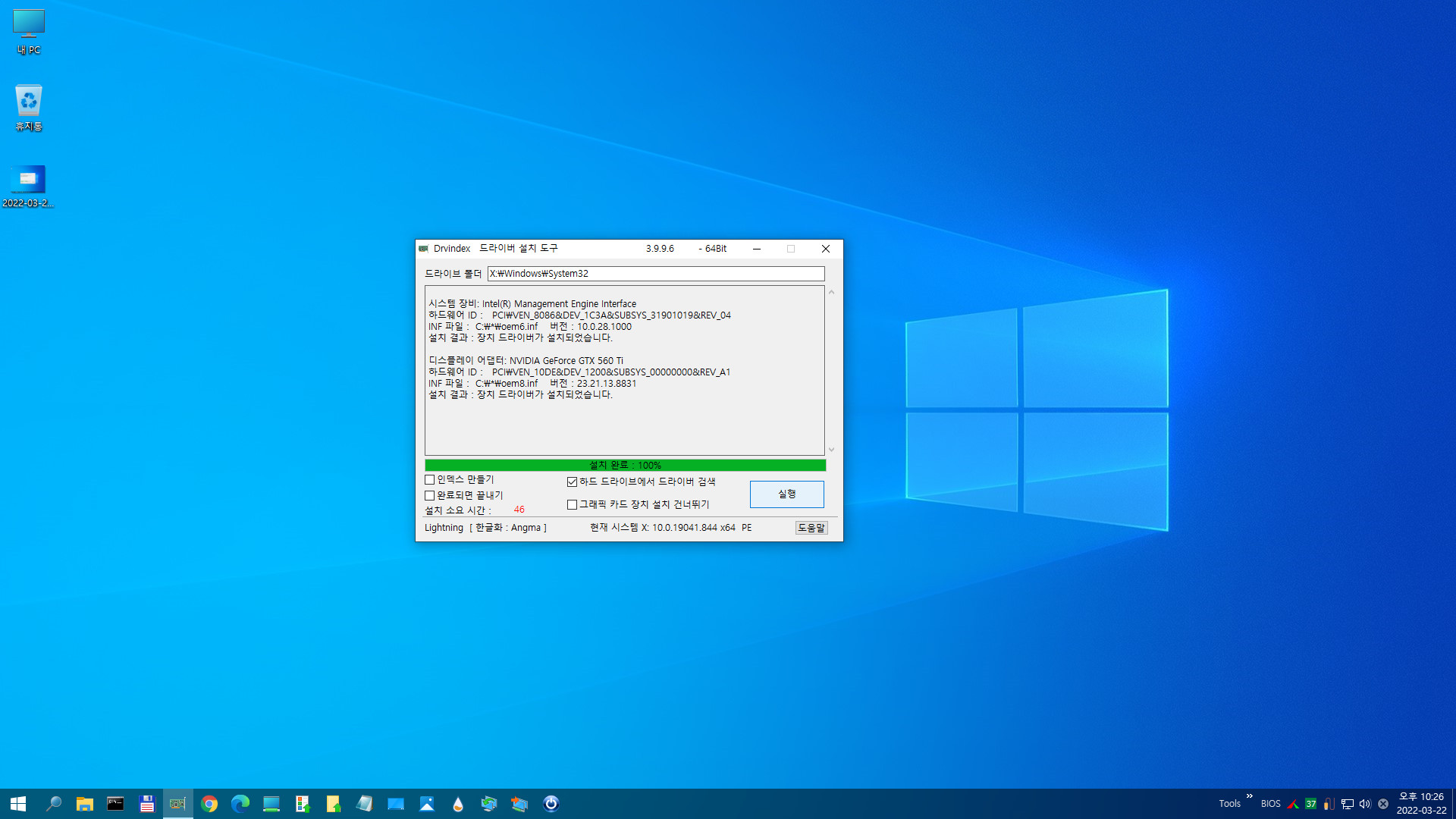1456x819 pixels.
Task: Click the gray X circle tray icon
Action: pyautogui.click(x=1383, y=804)
